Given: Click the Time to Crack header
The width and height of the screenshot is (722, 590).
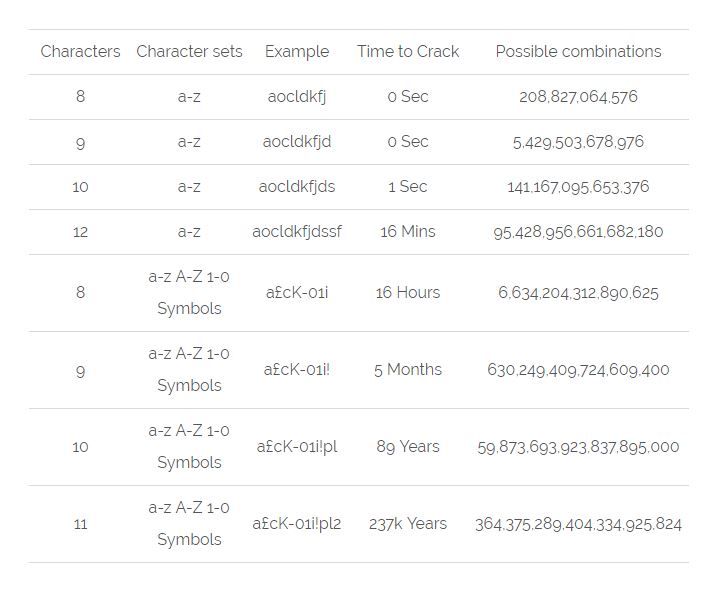Looking at the screenshot, I should [x=408, y=51].
